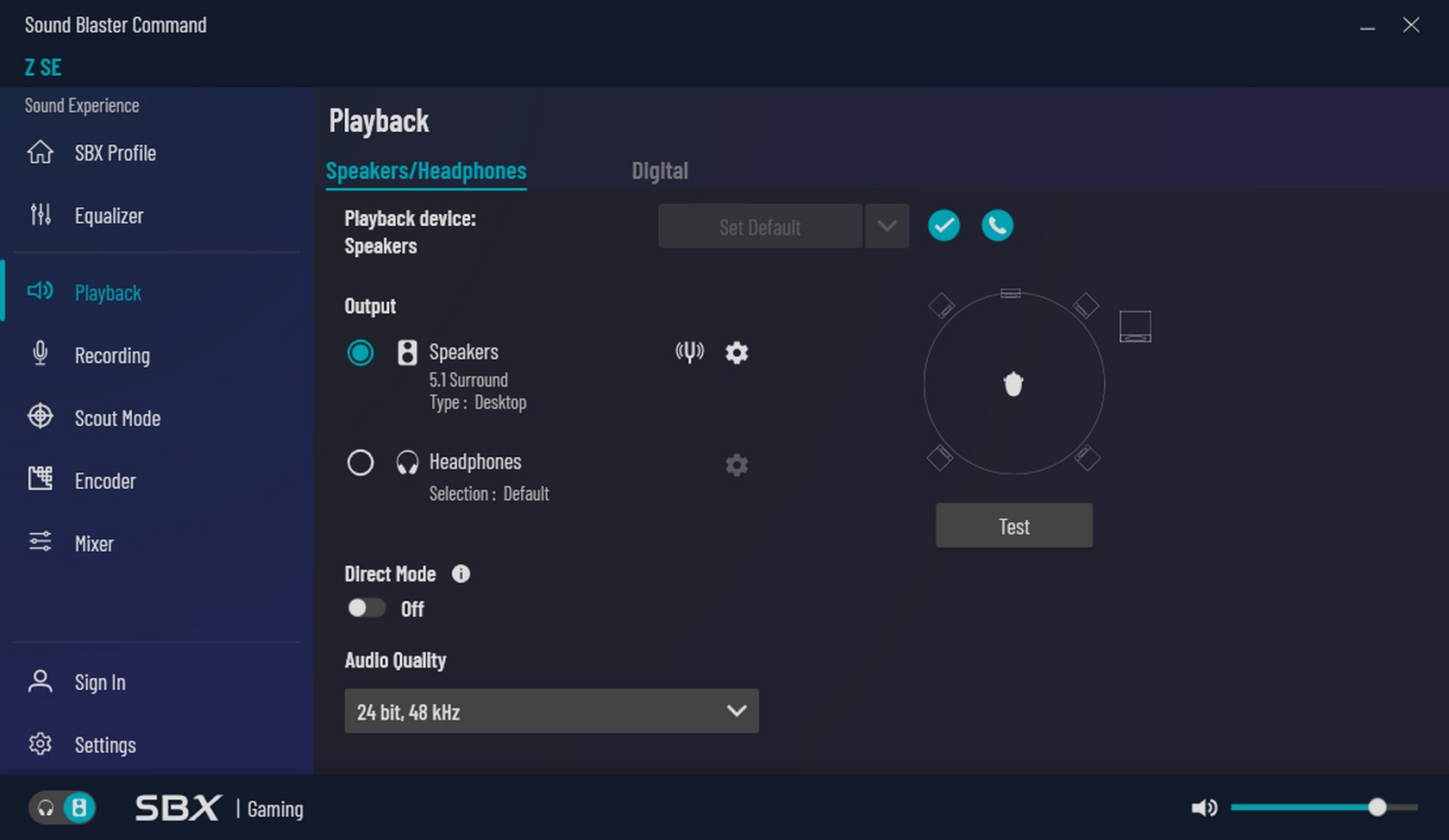Image resolution: width=1449 pixels, height=840 pixels.
Task: Click the Recording microphone icon
Action: click(40, 354)
